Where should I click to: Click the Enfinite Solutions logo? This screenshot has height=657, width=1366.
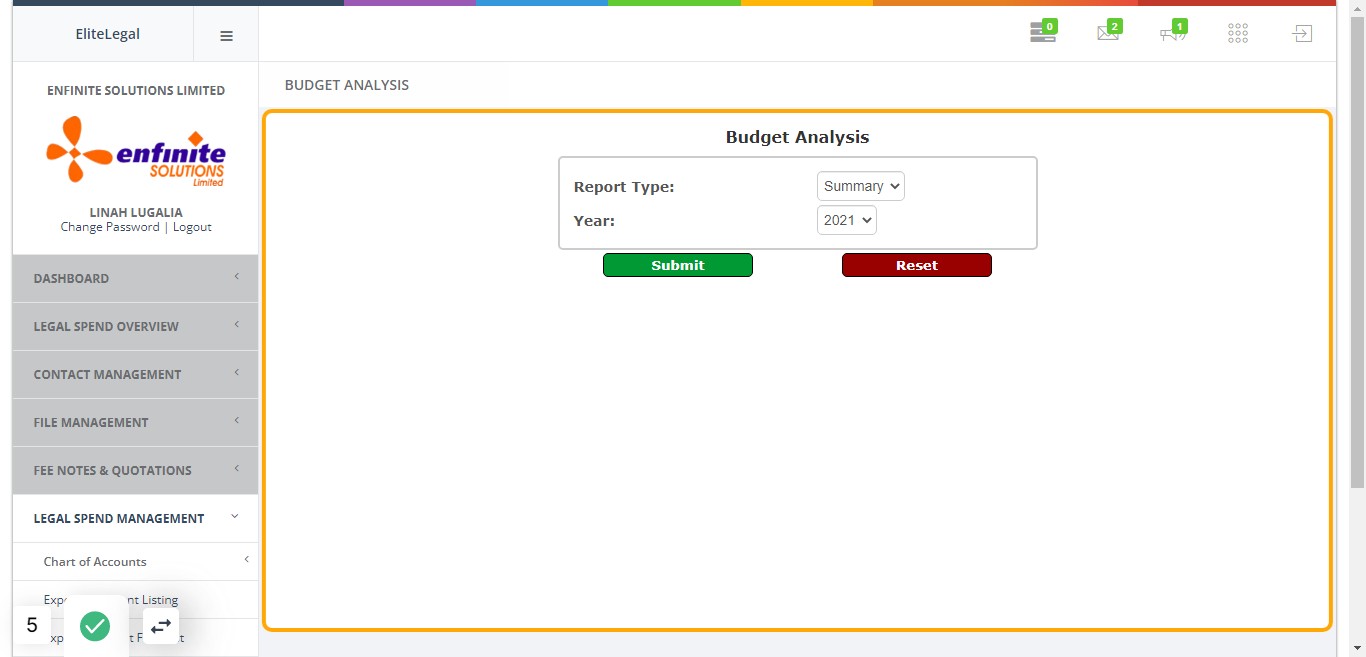coord(136,151)
